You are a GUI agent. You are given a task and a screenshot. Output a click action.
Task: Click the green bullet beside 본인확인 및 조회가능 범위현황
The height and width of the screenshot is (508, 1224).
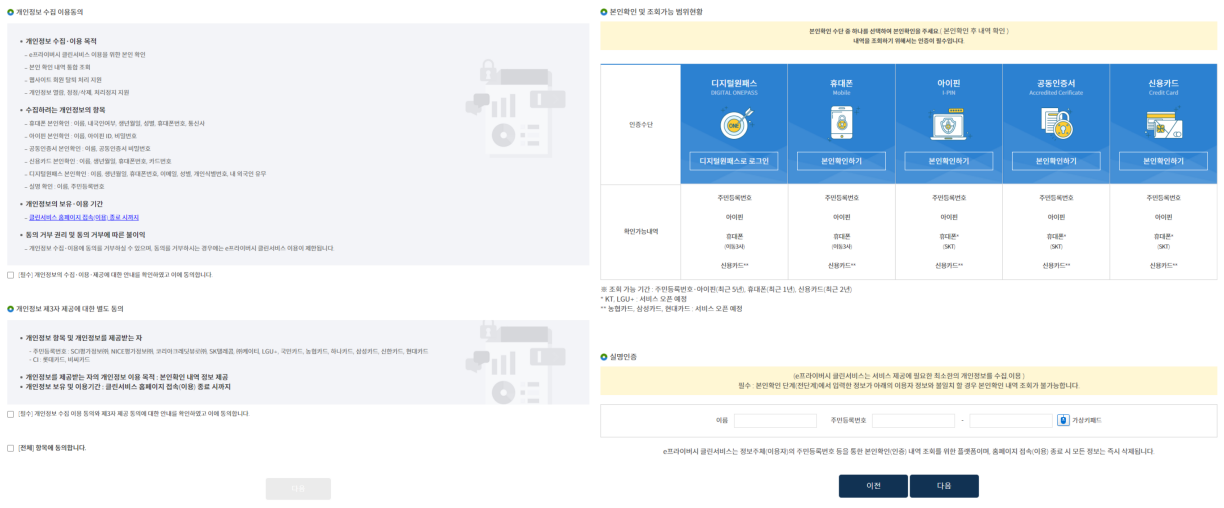603,12
